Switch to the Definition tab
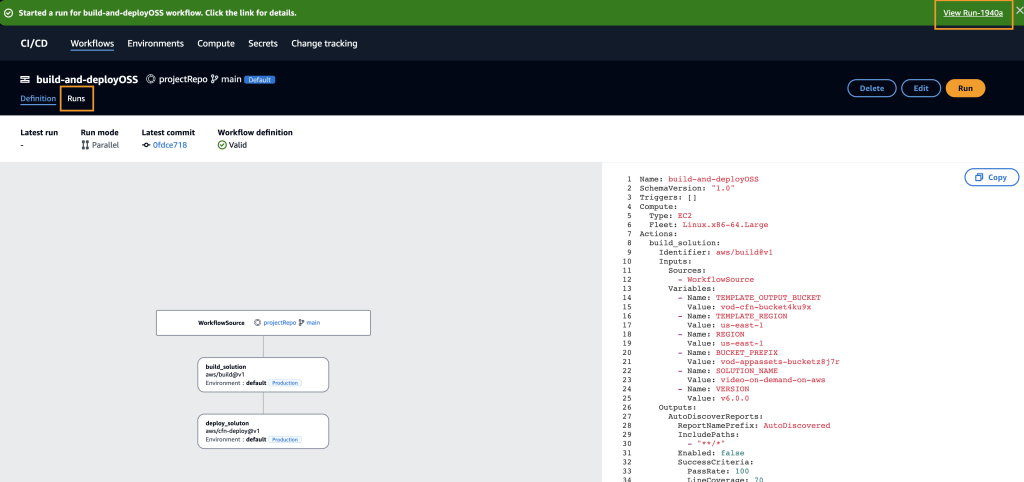This screenshot has width=1024, height=482. 38,99
